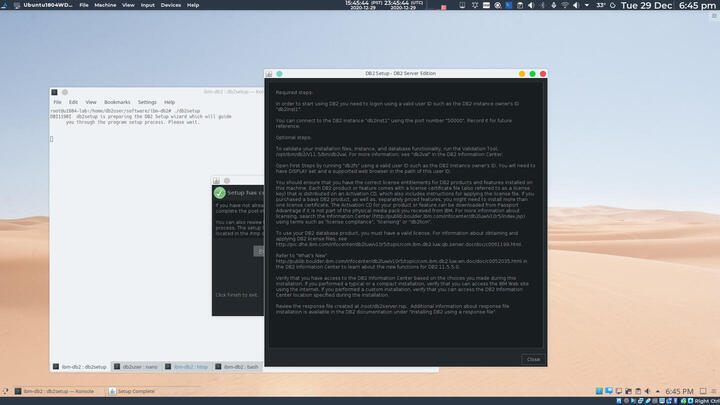Click the grey pin button in Konsole titlebar

[65, 92]
